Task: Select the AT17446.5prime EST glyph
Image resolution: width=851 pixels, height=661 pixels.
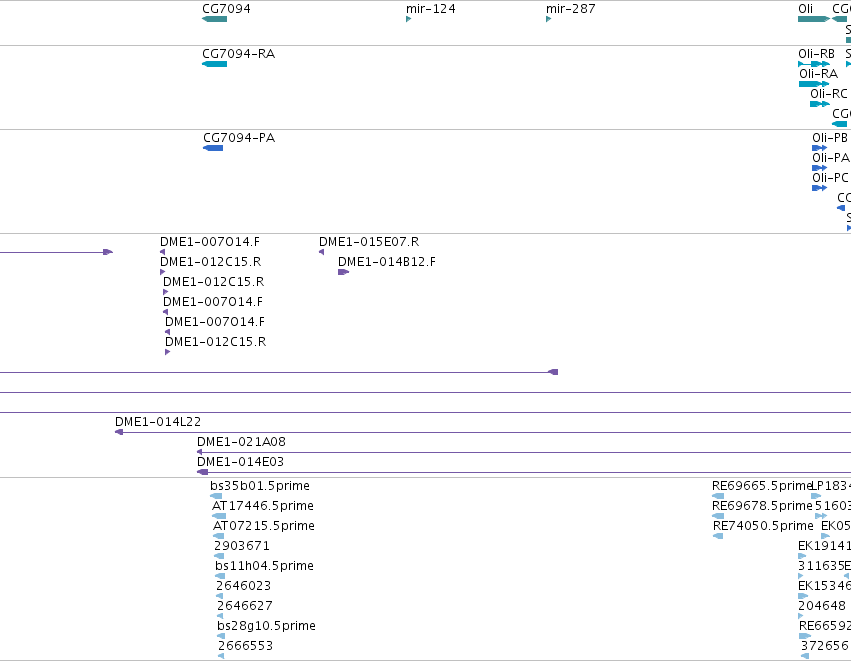Action: click(219, 516)
